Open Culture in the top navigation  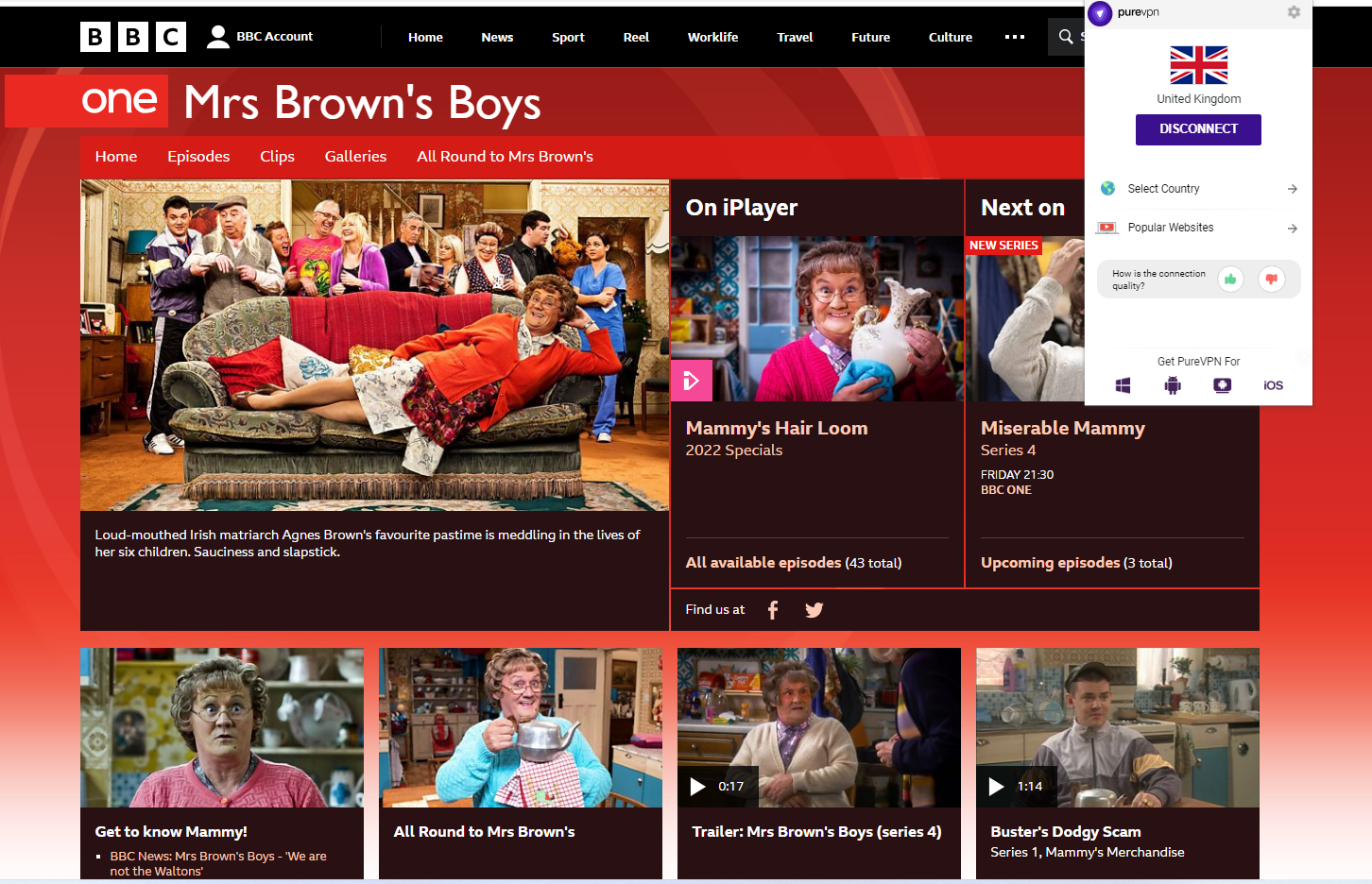coord(950,37)
